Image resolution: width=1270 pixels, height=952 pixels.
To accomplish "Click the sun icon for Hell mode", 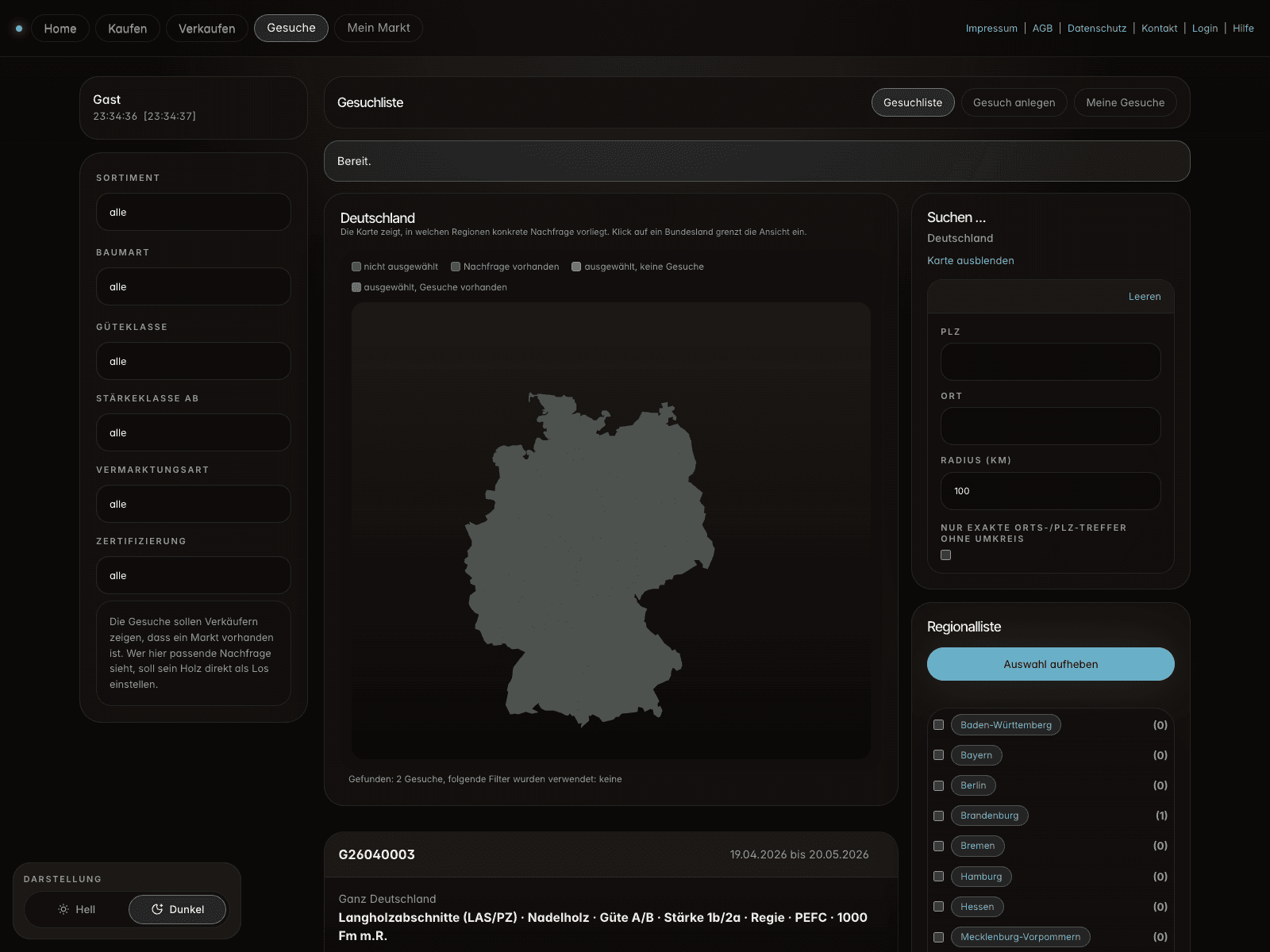I will [63, 909].
